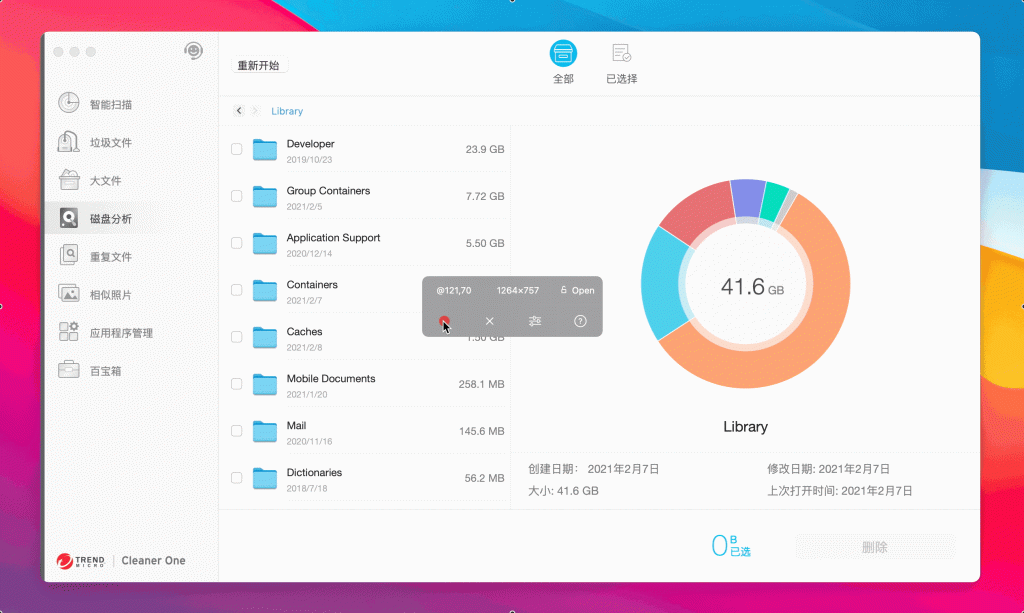Switch to the All tab
Viewport: 1024px width, 613px height.
[x=563, y=61]
